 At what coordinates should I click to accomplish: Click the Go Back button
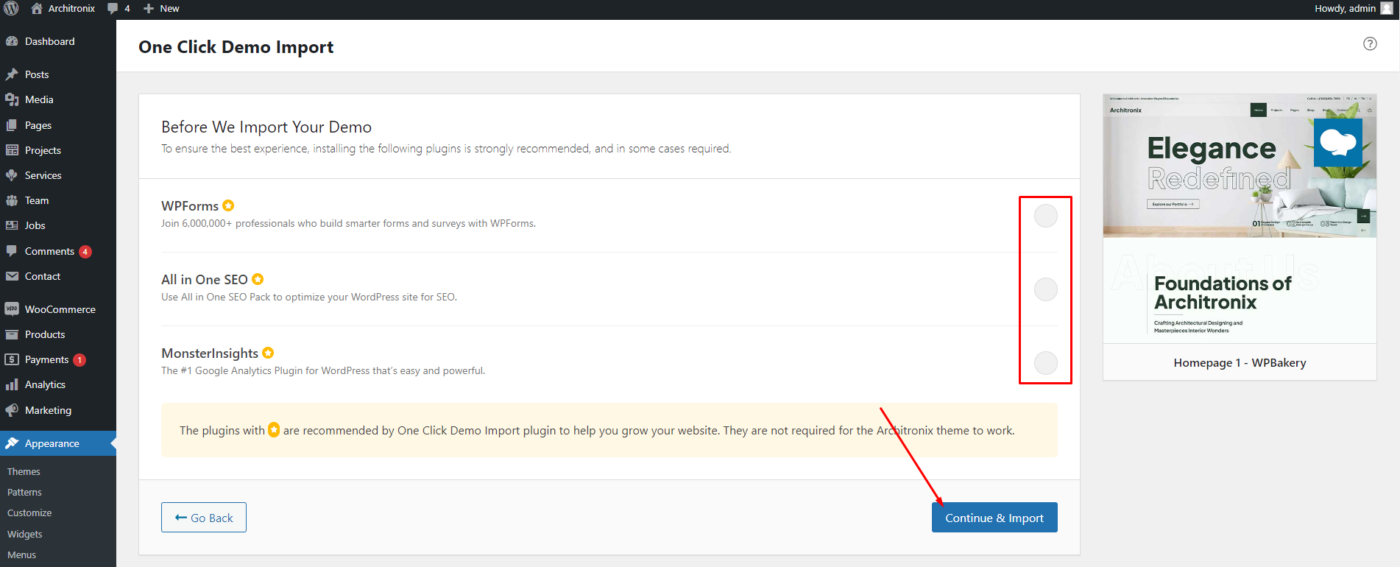pyautogui.click(x=204, y=518)
